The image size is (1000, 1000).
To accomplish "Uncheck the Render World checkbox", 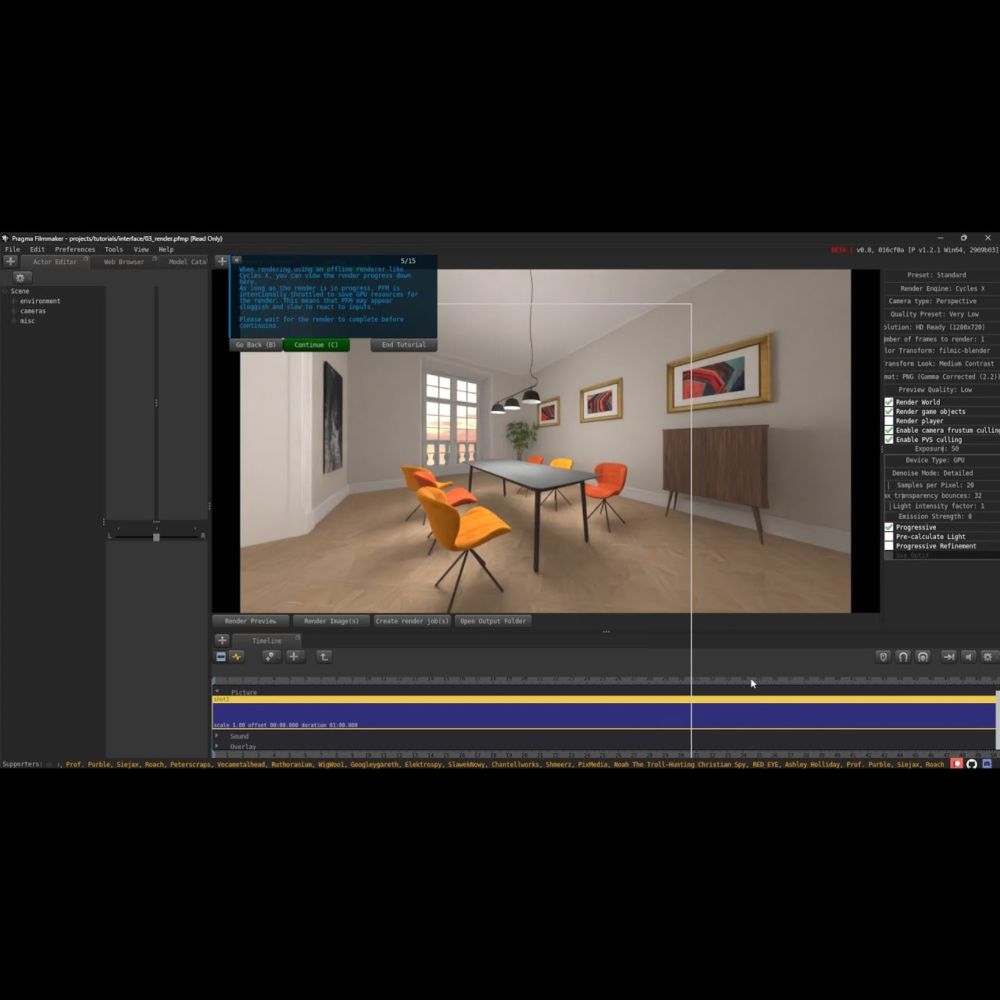I will coord(888,402).
